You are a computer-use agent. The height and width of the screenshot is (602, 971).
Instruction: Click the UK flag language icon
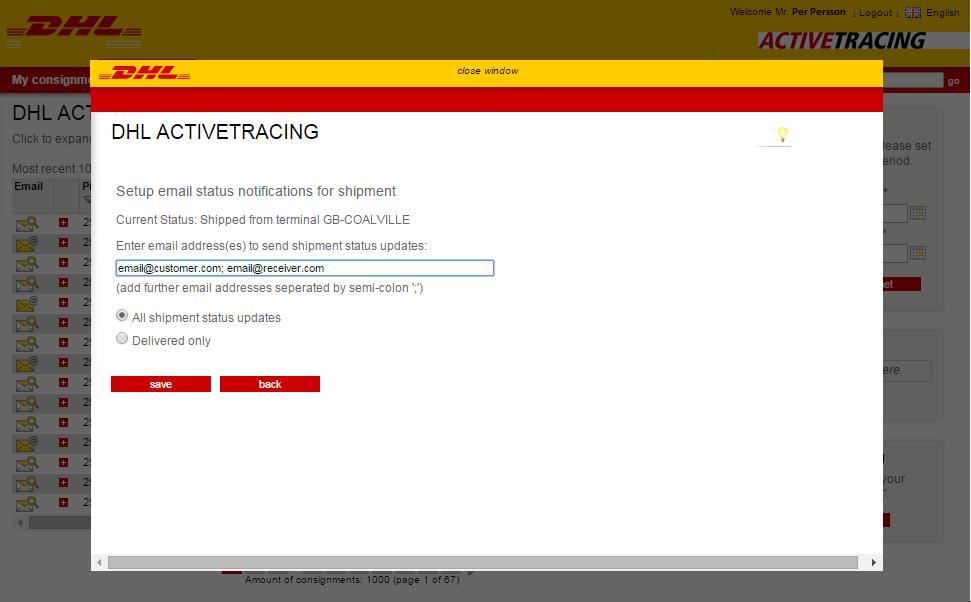pos(913,12)
